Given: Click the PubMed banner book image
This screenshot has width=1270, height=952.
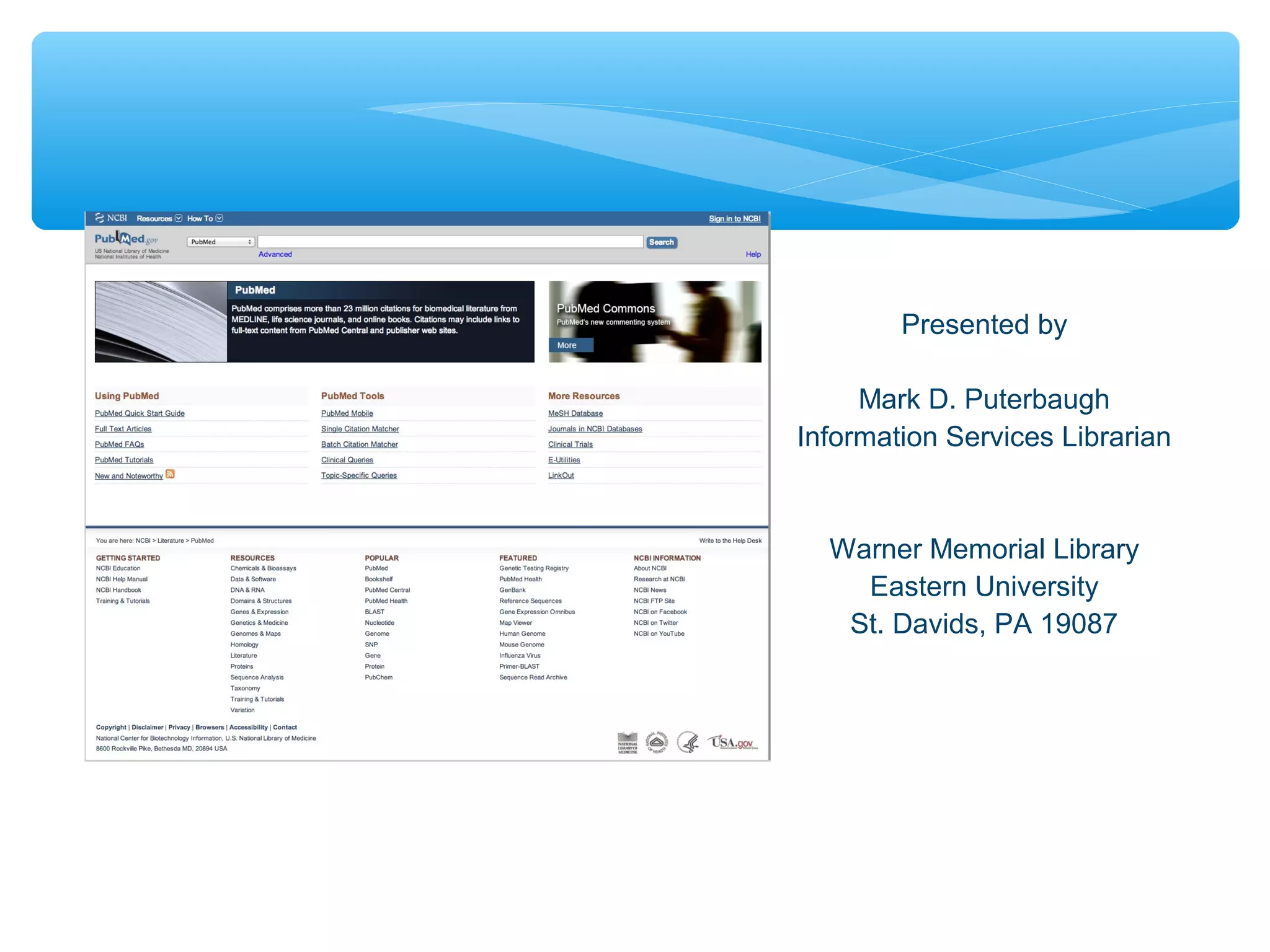Looking at the screenshot, I should (161, 322).
